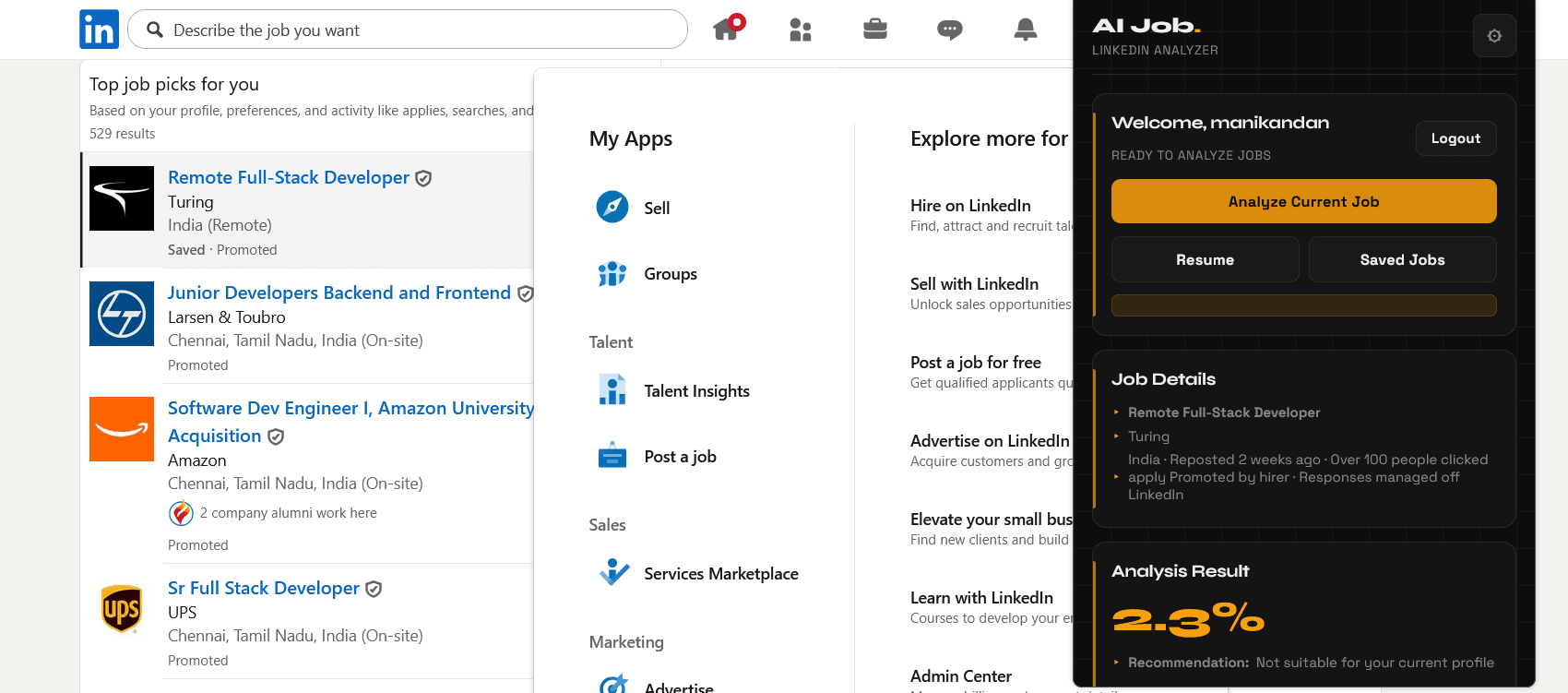Click 'Remote Full-Stack Developer' in Job Details
This screenshot has height=693, width=1568.
pos(1224,412)
